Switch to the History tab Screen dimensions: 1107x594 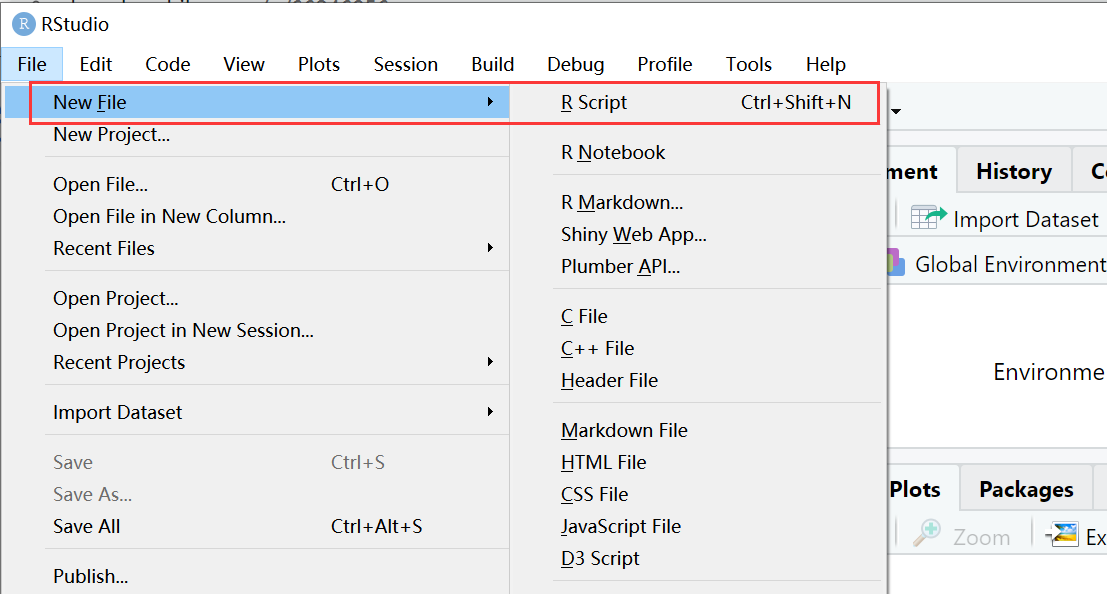1013,170
